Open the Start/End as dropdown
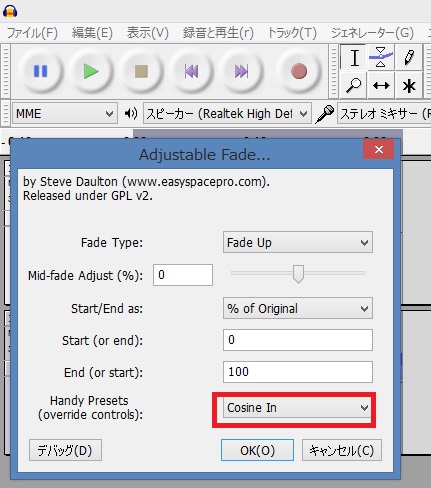 (x=298, y=308)
